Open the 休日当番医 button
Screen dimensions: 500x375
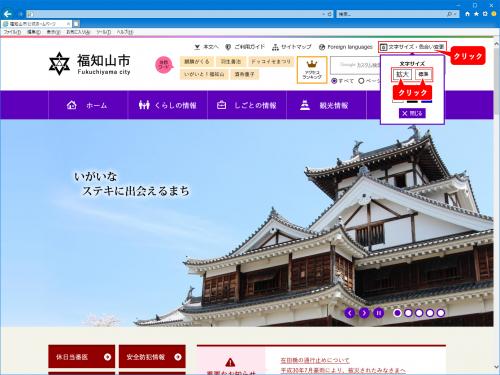click(82, 357)
